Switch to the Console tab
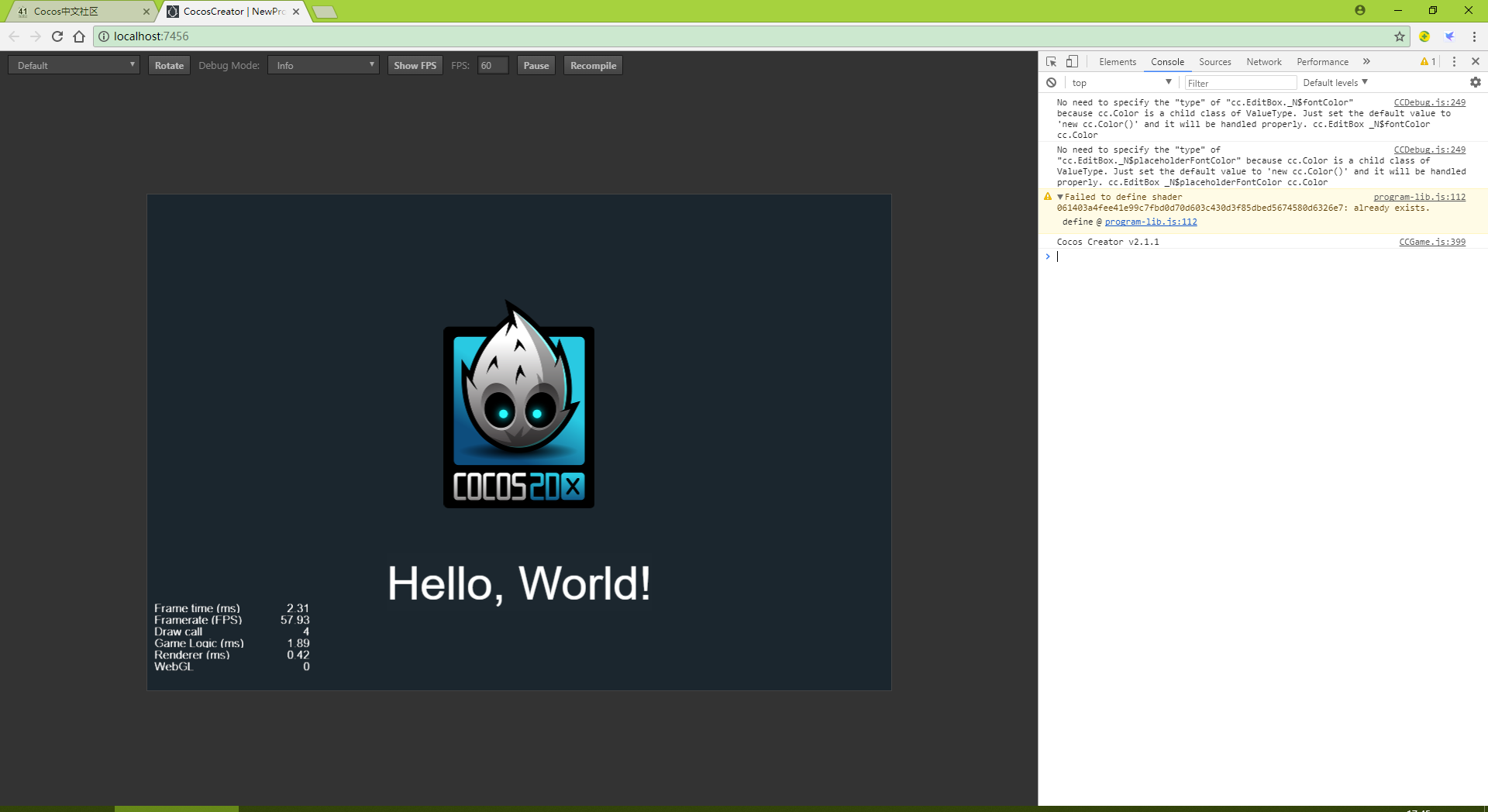Viewport: 1488px width, 812px height. (x=1167, y=62)
